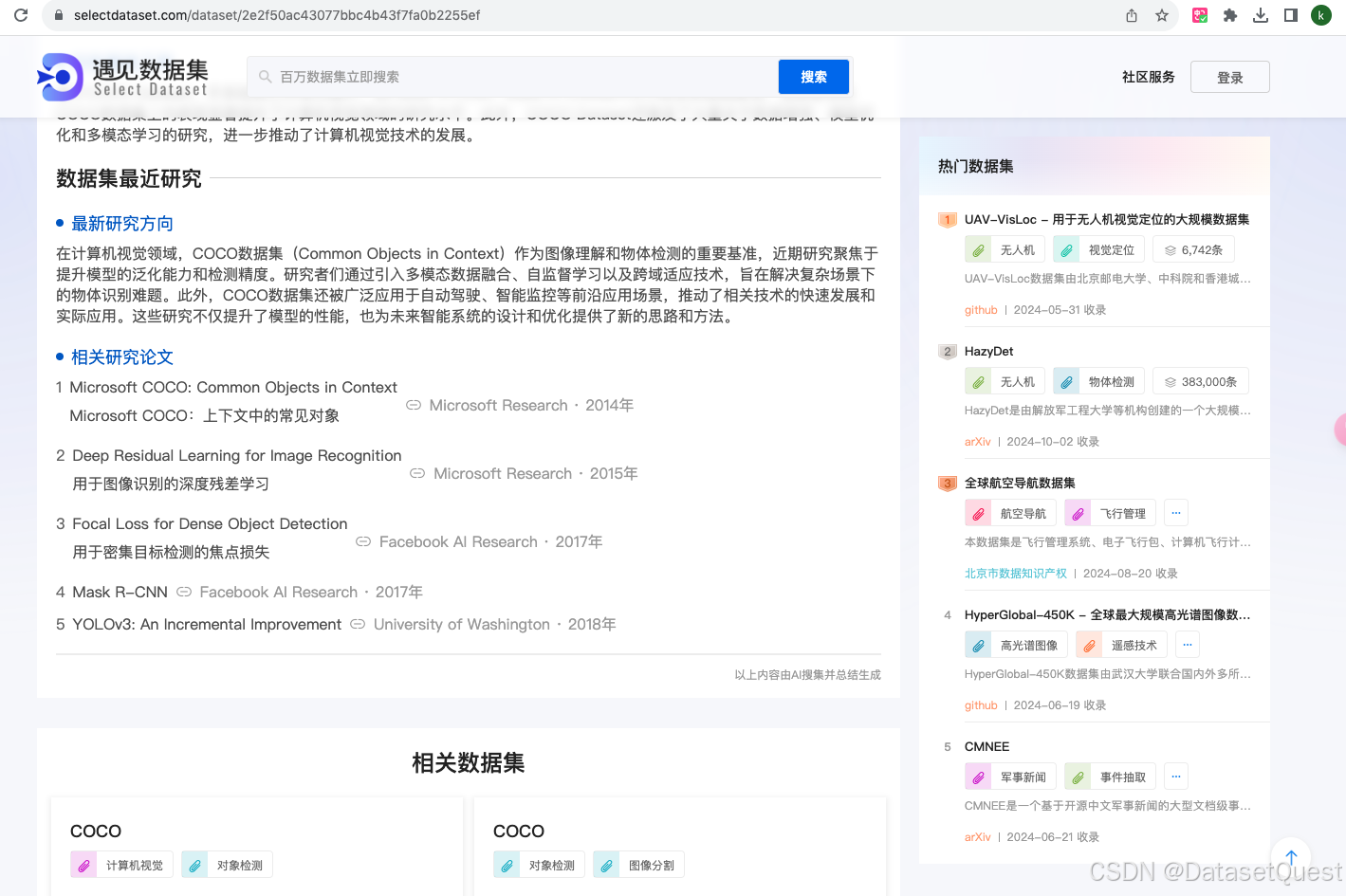Click the layers icon beside 6,742条

pyautogui.click(x=1171, y=250)
